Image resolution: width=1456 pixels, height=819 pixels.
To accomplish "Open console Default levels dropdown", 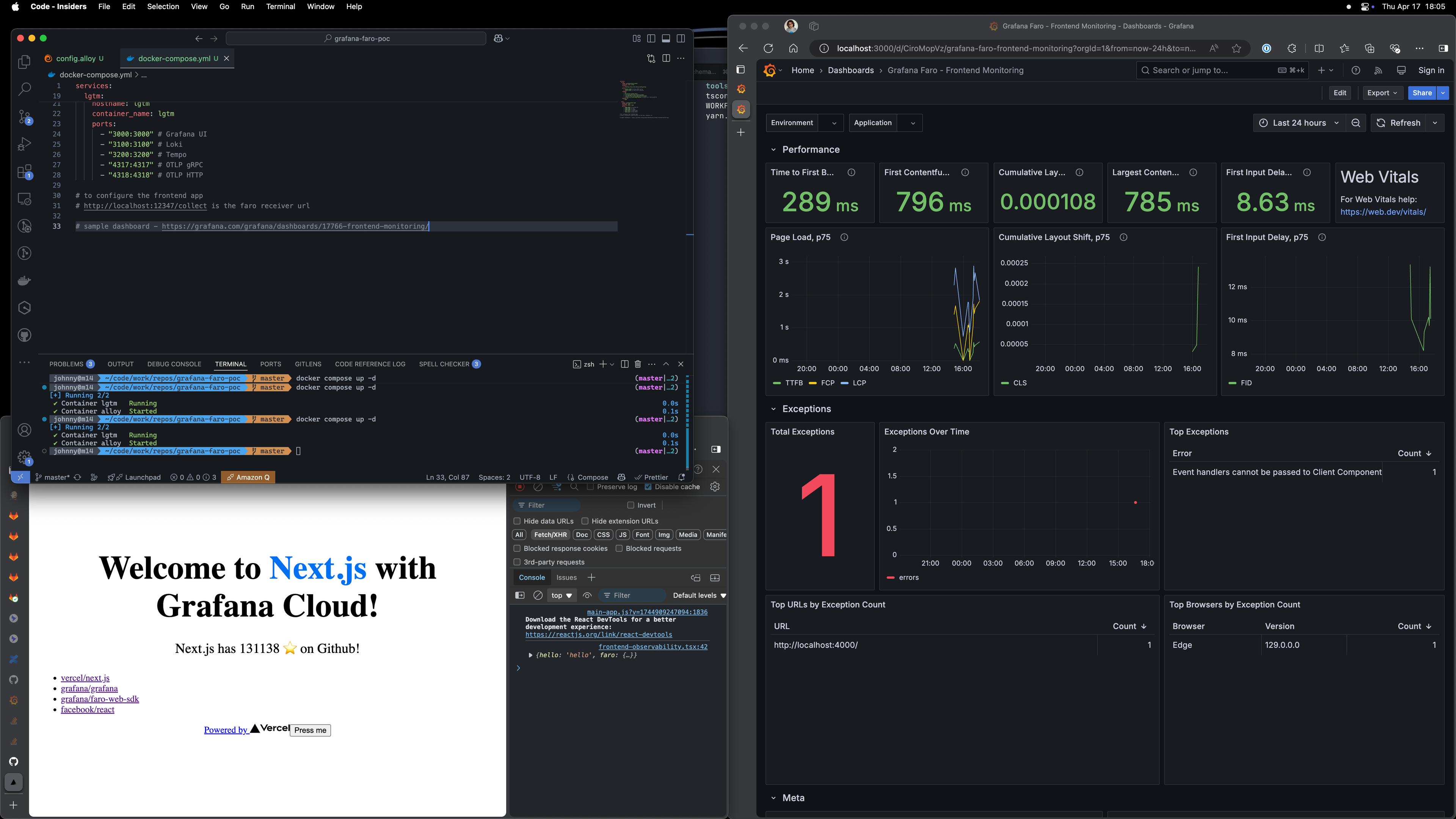I will (699, 595).
